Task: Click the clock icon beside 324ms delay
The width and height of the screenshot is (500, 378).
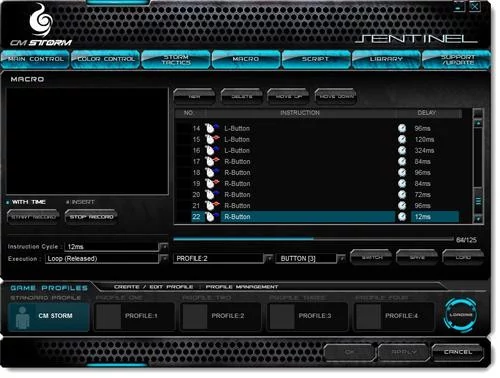Action: pyautogui.click(x=402, y=150)
